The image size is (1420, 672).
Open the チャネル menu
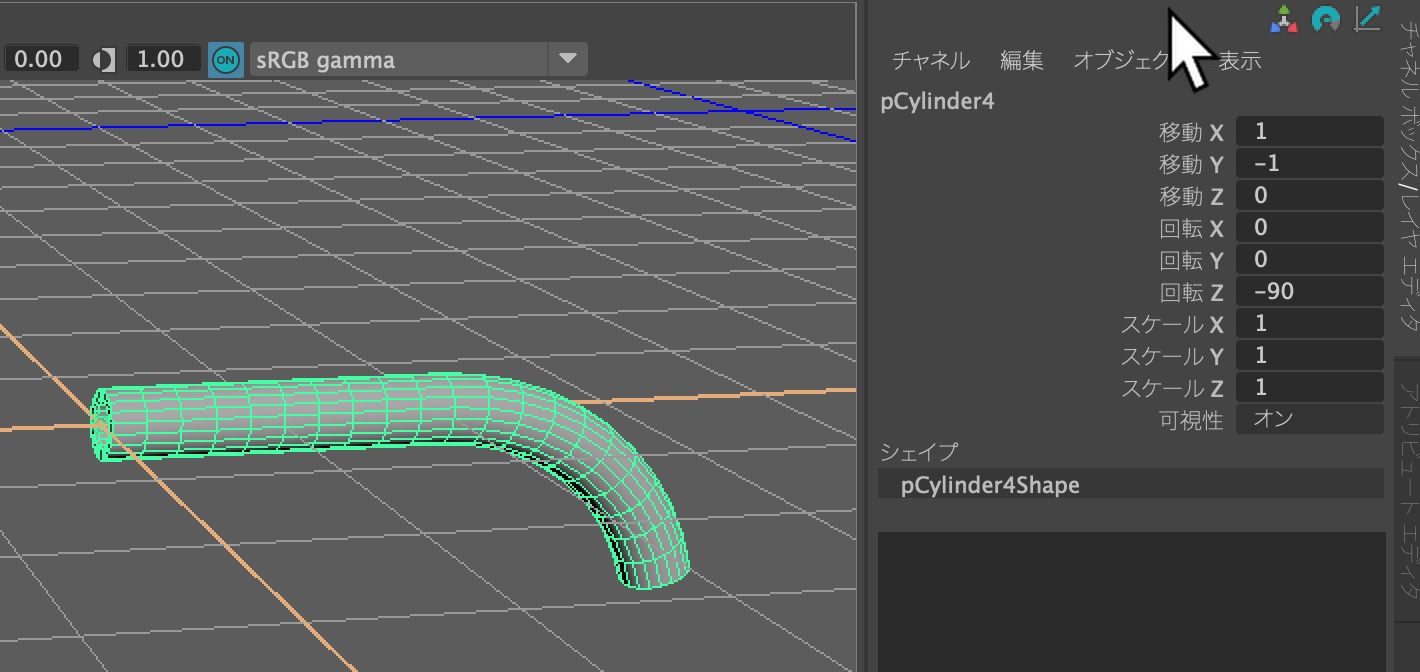click(930, 61)
